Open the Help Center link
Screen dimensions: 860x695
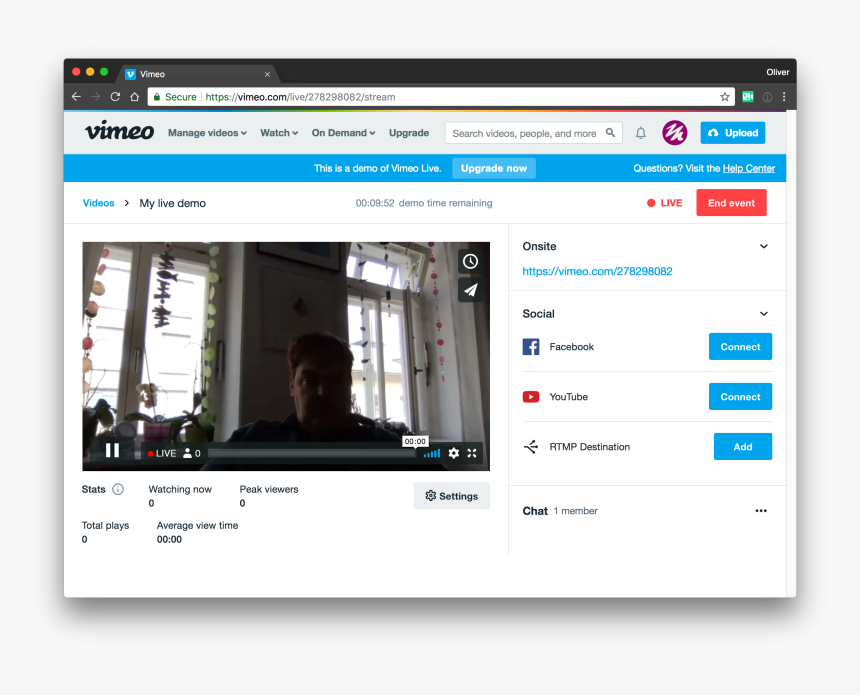point(749,168)
